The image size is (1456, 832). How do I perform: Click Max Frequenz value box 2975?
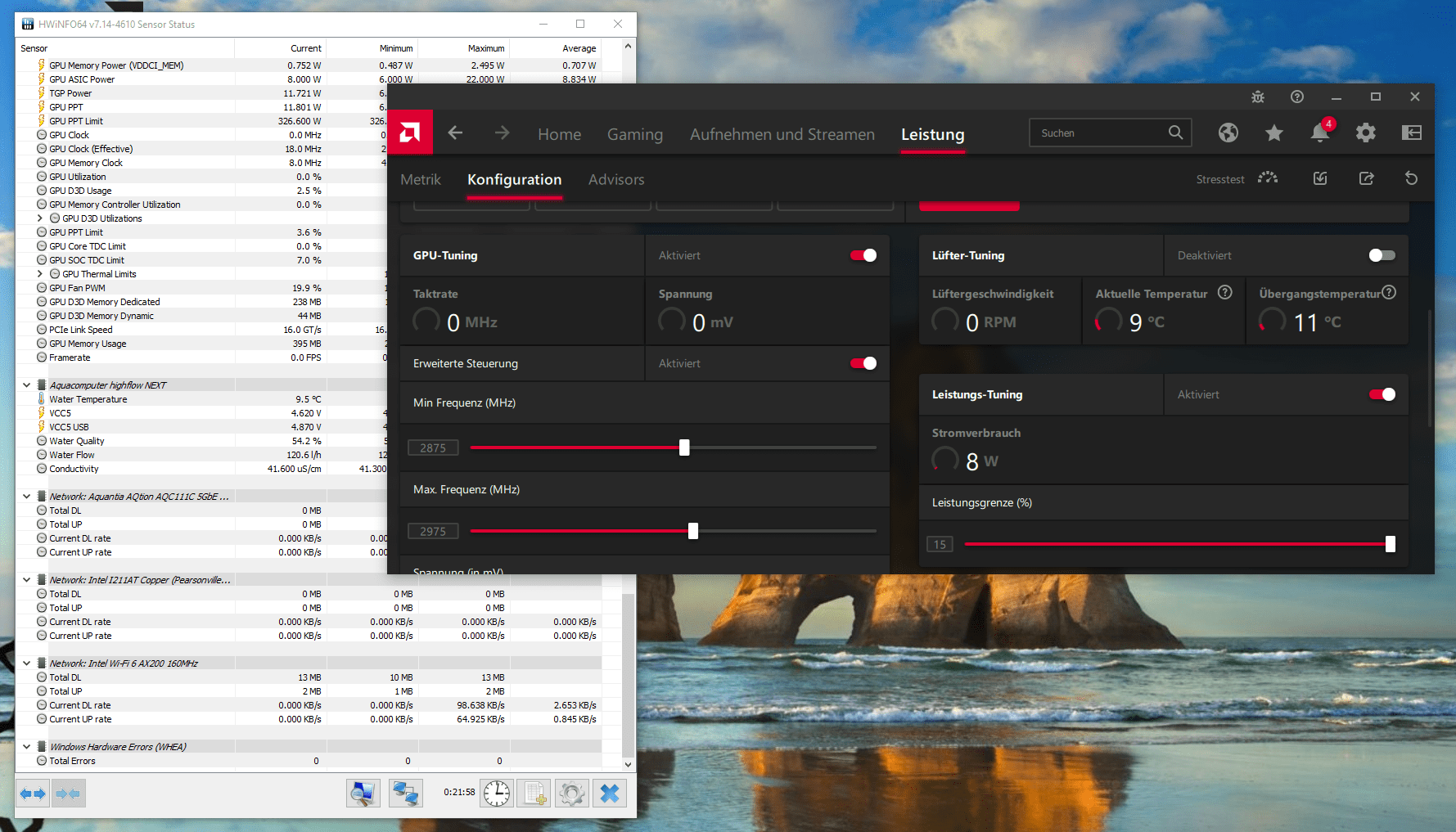pos(433,531)
